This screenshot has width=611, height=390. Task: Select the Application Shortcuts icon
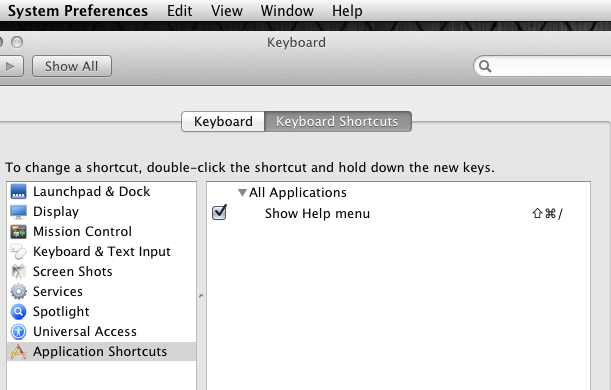pos(18,351)
